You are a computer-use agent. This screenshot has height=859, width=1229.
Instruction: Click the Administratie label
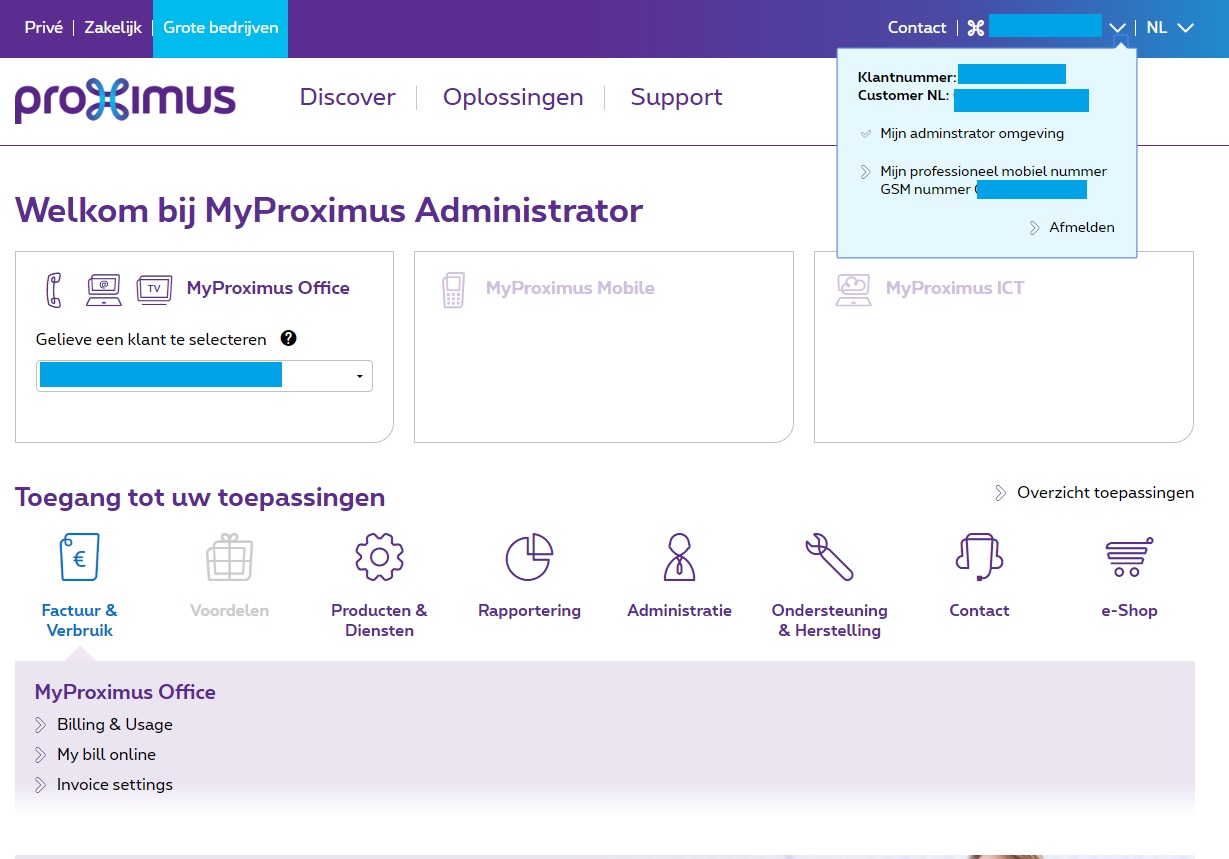coord(679,611)
